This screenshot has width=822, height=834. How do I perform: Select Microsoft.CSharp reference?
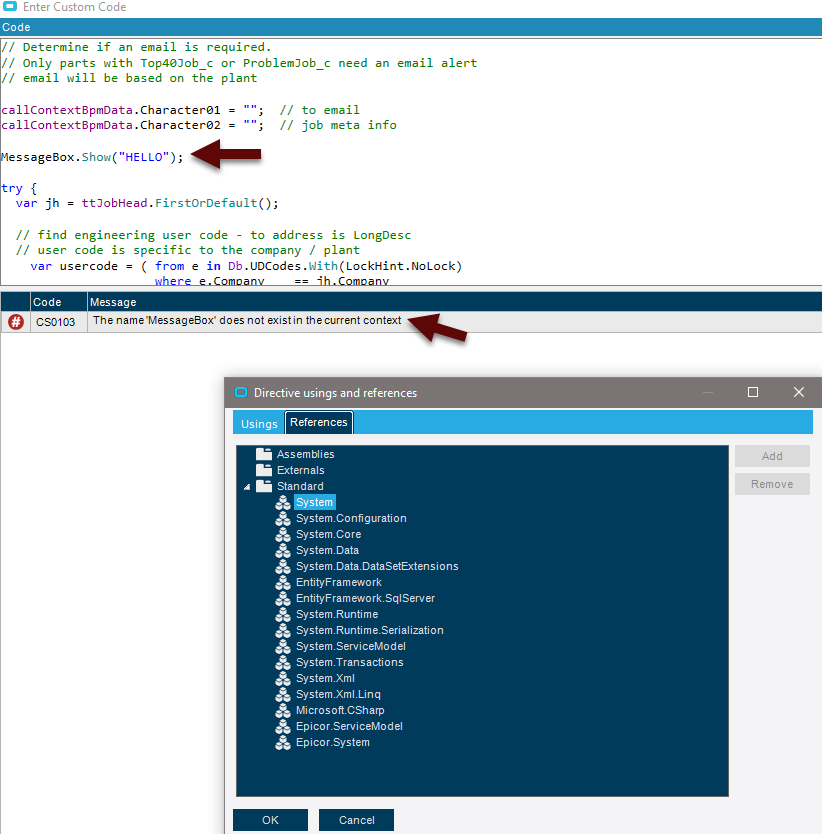point(340,710)
